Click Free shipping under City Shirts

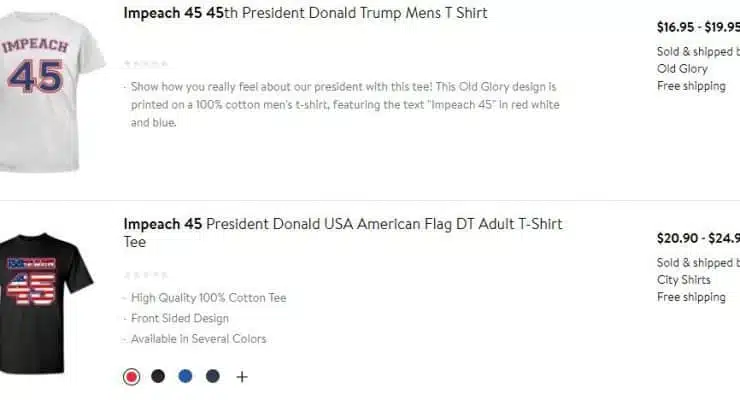pyautogui.click(x=691, y=297)
